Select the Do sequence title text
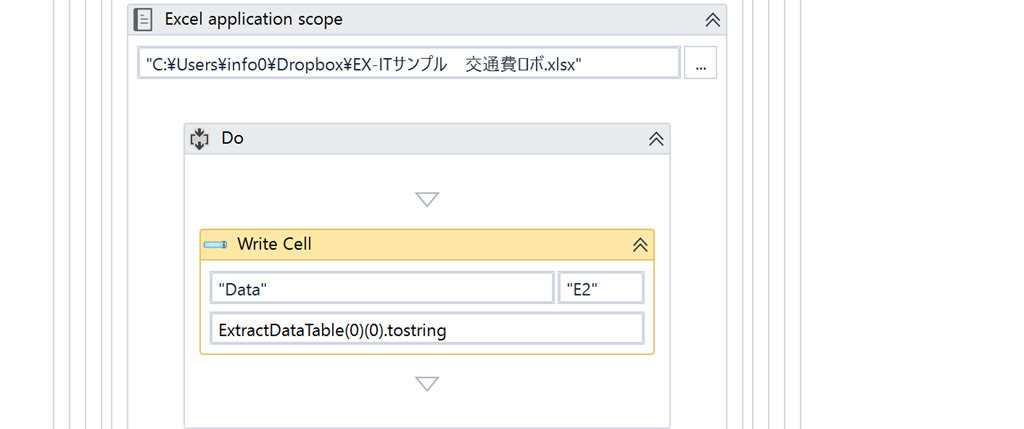The height and width of the screenshot is (429, 1024). (232, 138)
